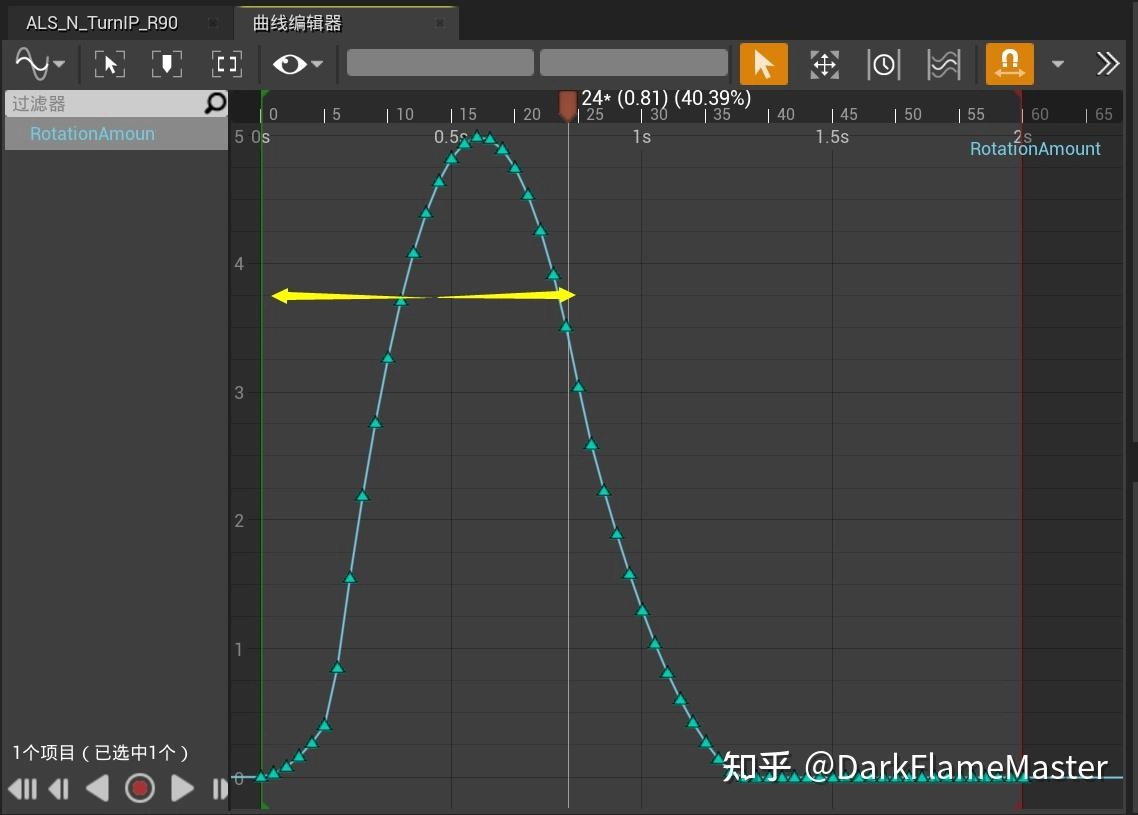
Task: Select the orange arrow selection tool
Action: (x=764, y=64)
